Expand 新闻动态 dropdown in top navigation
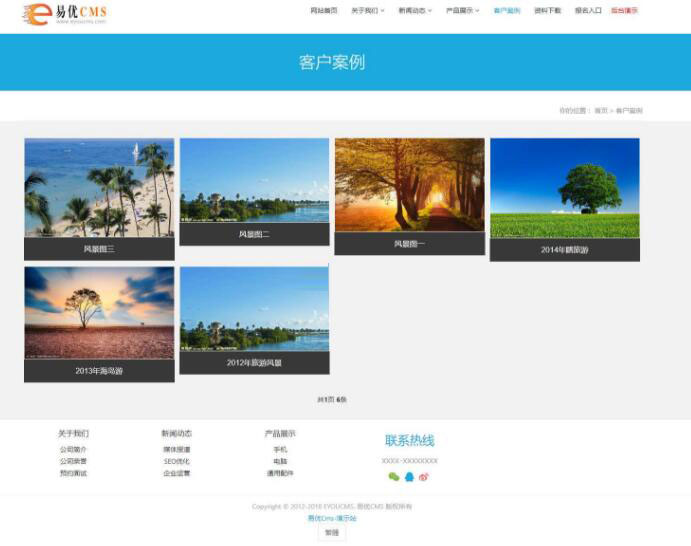 (x=415, y=11)
